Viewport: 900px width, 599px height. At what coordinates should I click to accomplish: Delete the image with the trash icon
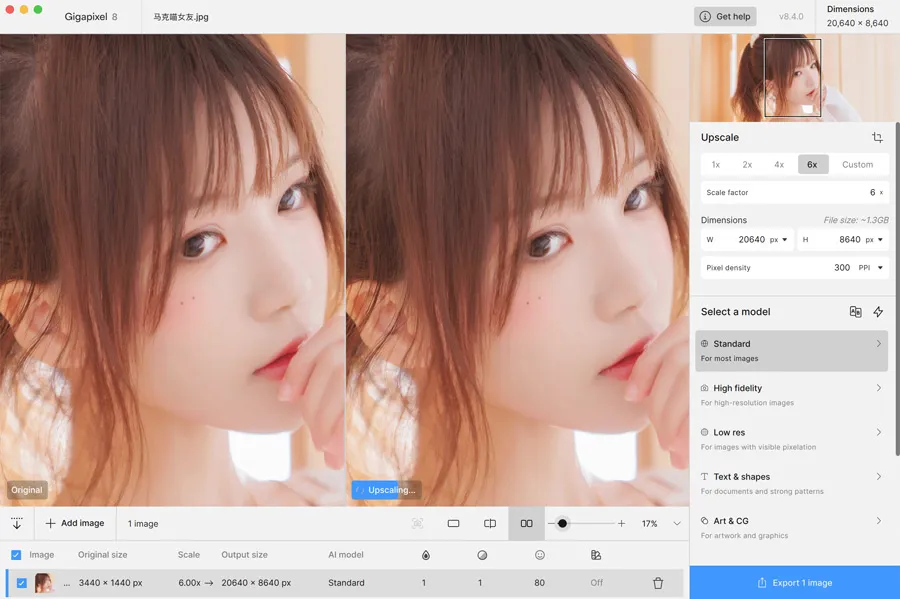click(x=658, y=583)
